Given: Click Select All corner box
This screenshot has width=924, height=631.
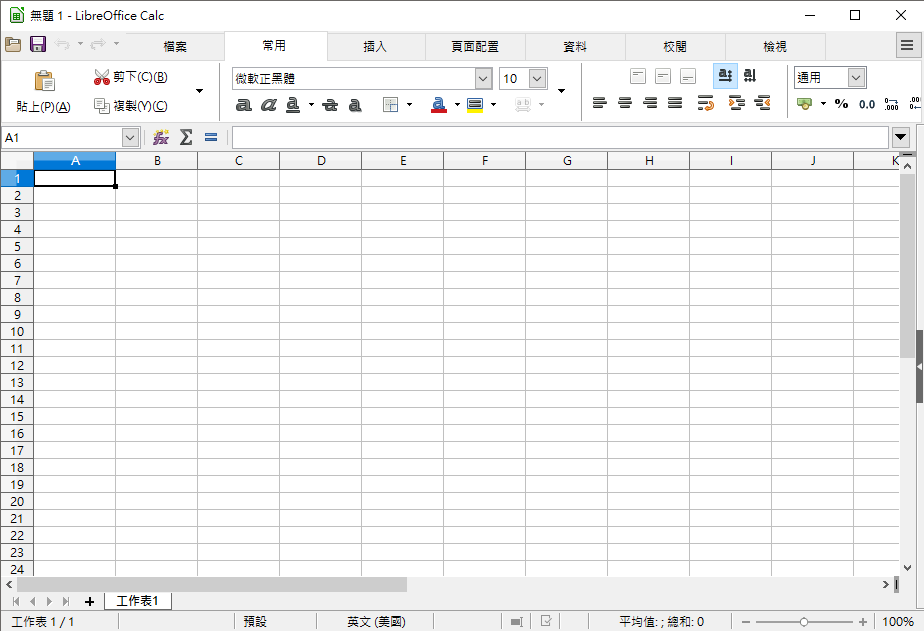Looking at the screenshot, I should 17,160.
